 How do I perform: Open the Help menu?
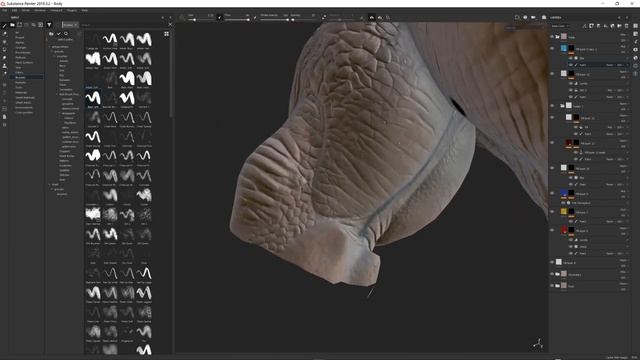pyautogui.click(x=85, y=10)
